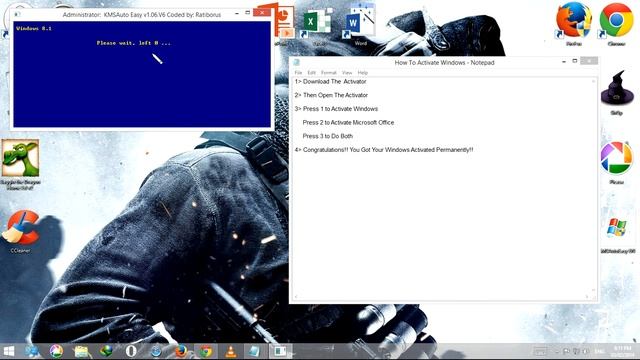The height and width of the screenshot is (360, 640).
Task: Launch Picasa from the taskbar
Action: [x=56, y=351]
